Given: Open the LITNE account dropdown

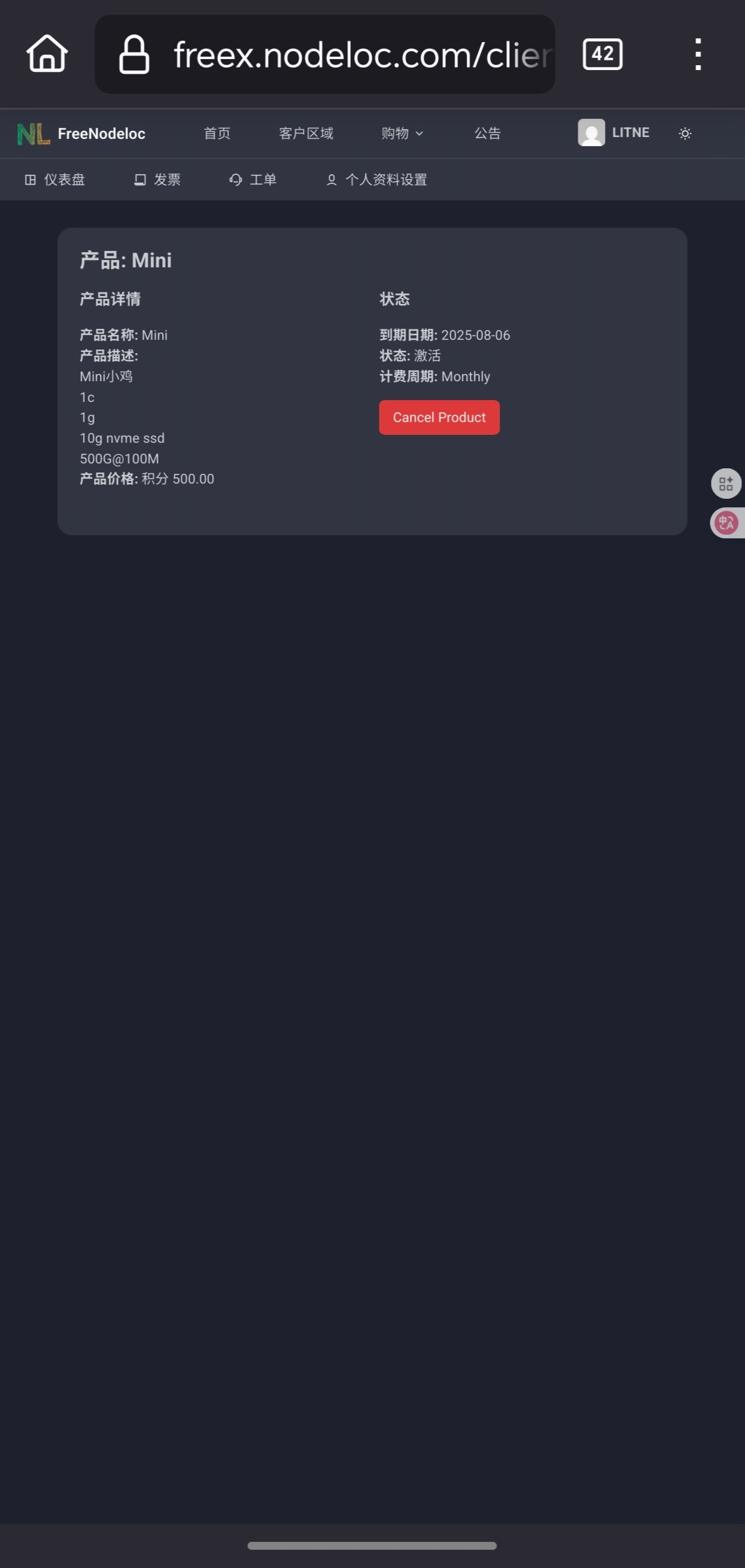Looking at the screenshot, I should coord(613,133).
